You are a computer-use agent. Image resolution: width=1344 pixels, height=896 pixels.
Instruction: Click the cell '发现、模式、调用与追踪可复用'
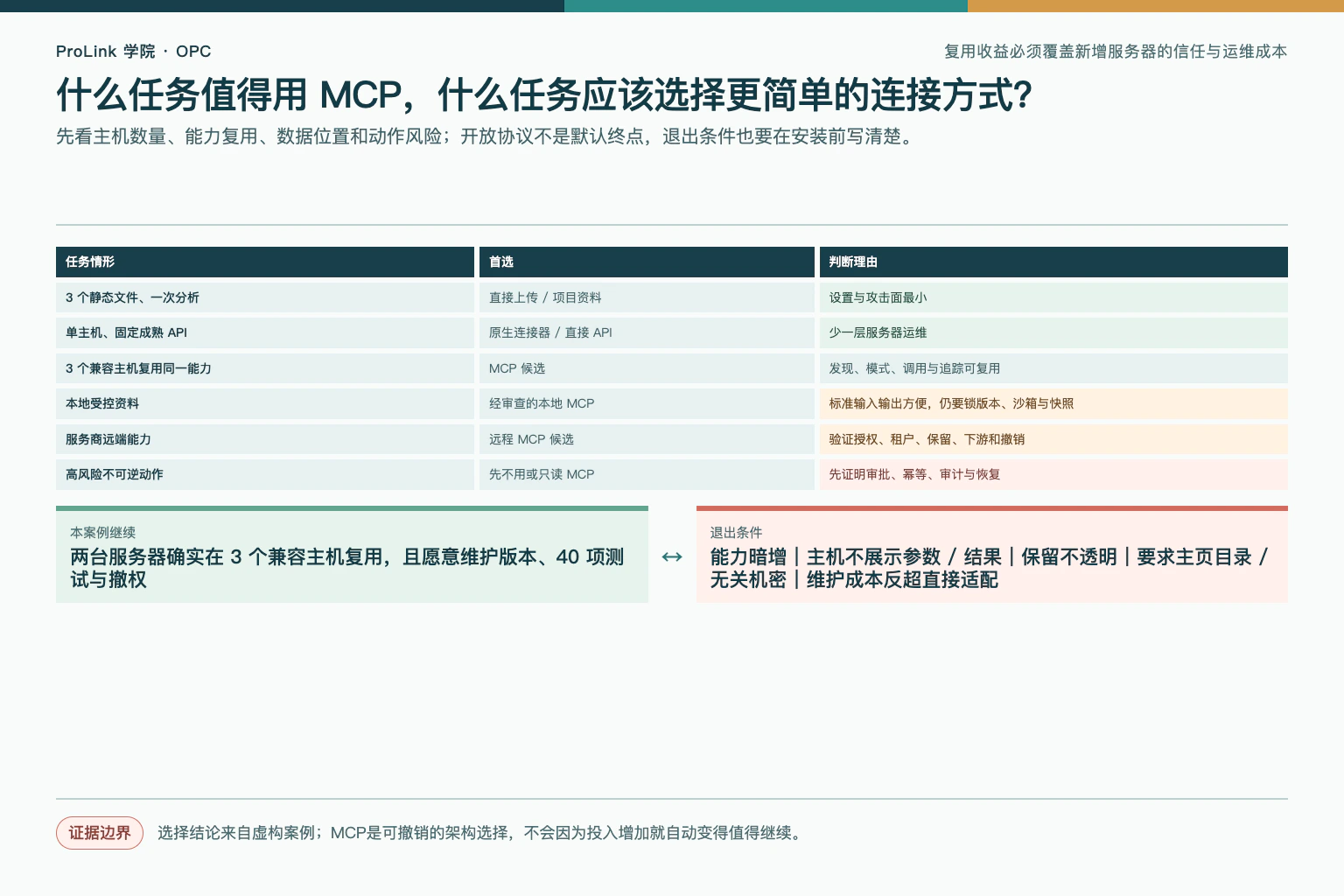coord(1053,368)
